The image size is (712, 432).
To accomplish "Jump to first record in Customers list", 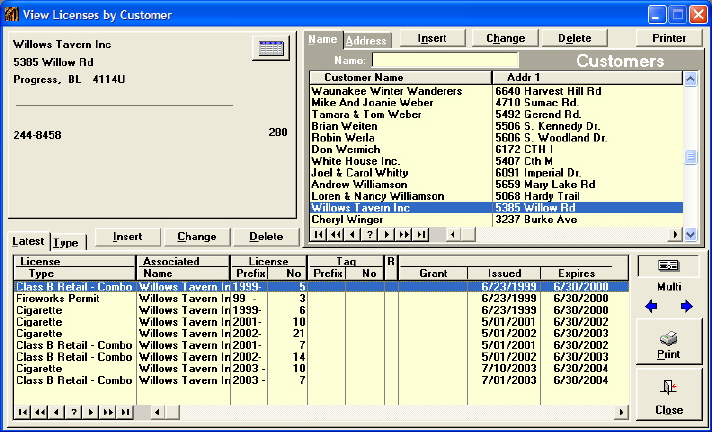I will click(320, 234).
